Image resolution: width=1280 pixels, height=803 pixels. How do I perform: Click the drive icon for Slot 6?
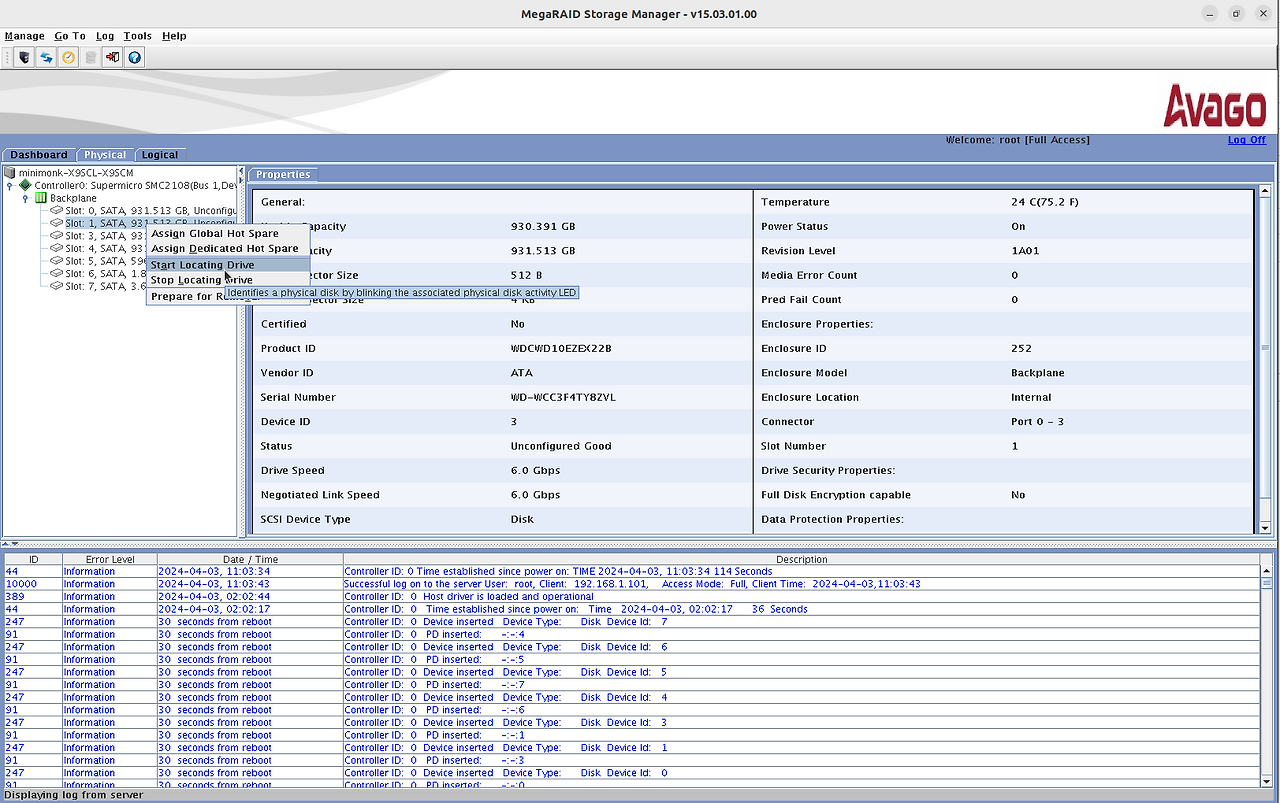click(x=57, y=273)
